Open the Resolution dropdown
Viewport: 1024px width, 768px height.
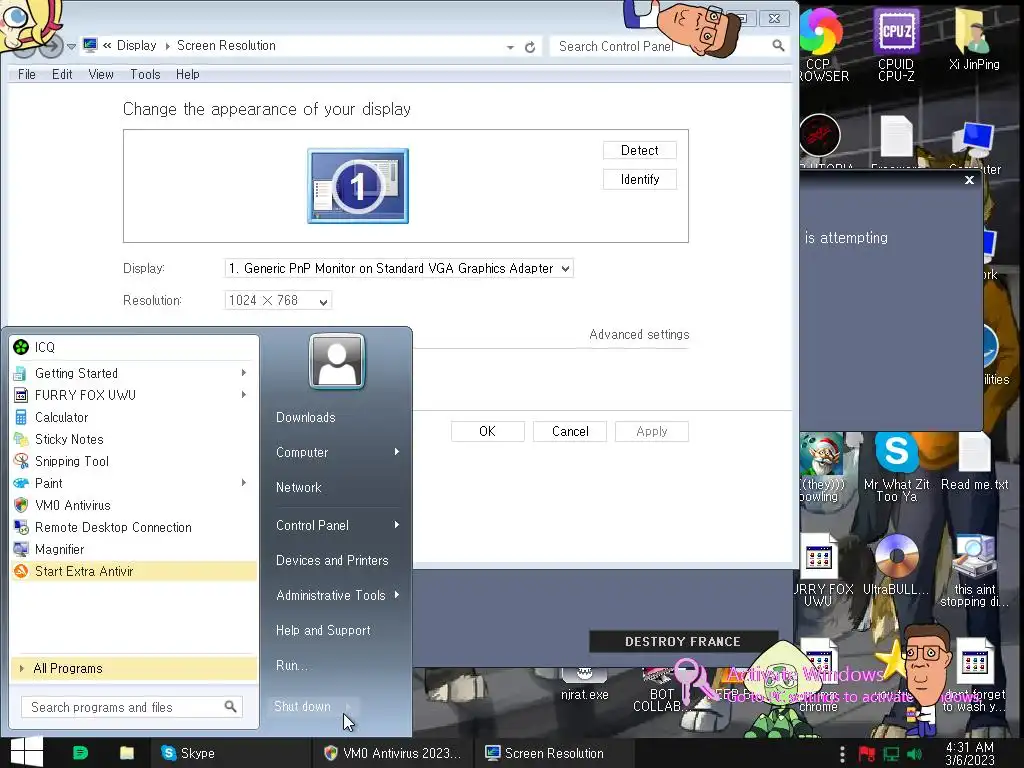coord(278,300)
